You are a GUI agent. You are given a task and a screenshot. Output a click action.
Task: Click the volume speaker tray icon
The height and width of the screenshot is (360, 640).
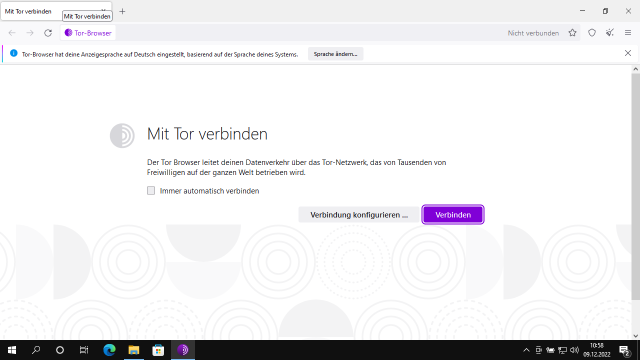tap(574, 350)
